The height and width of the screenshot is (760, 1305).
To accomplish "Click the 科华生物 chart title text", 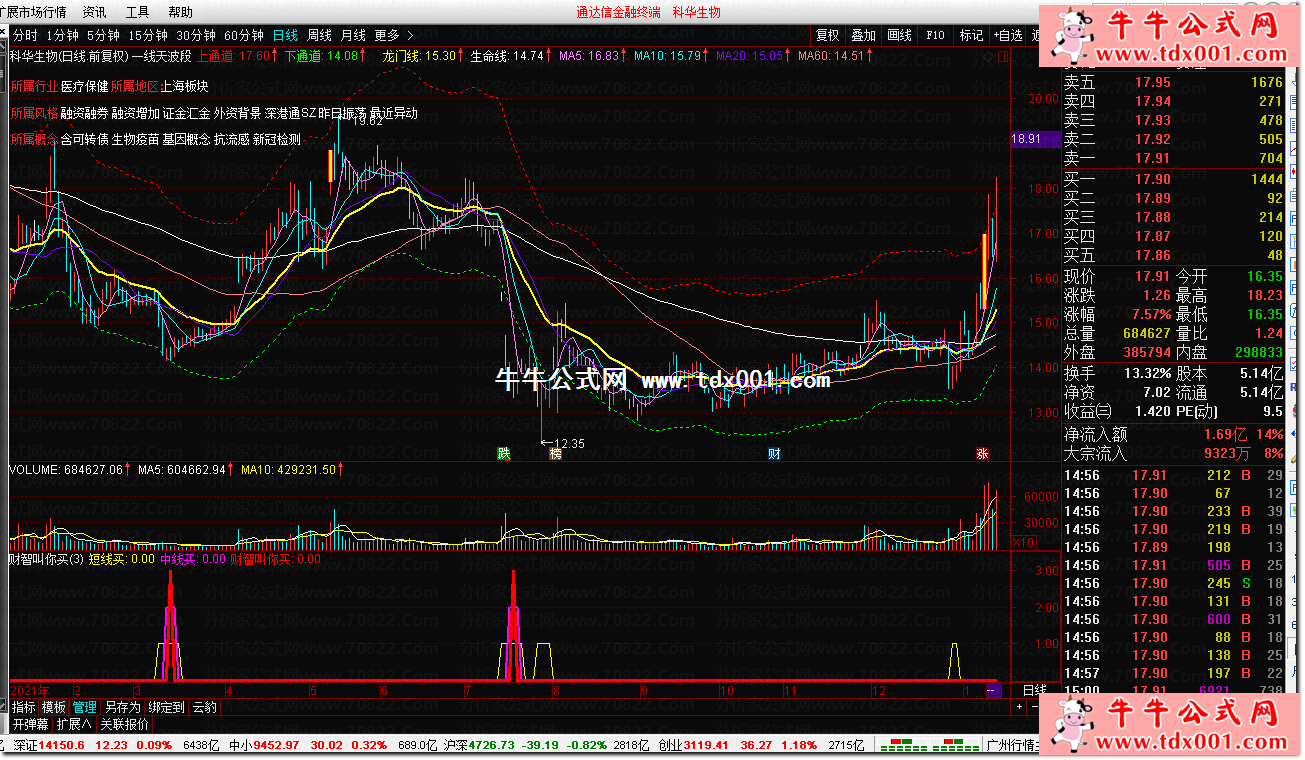I will (x=33, y=56).
